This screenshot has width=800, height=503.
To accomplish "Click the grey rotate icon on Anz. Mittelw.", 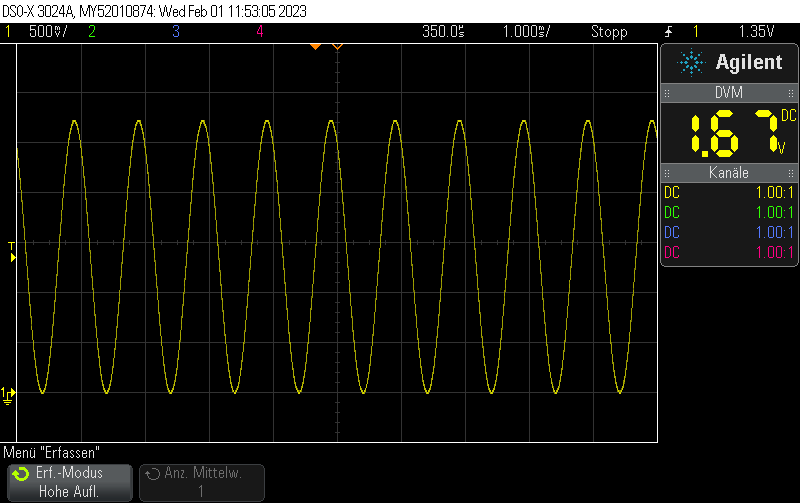I will tap(152, 474).
